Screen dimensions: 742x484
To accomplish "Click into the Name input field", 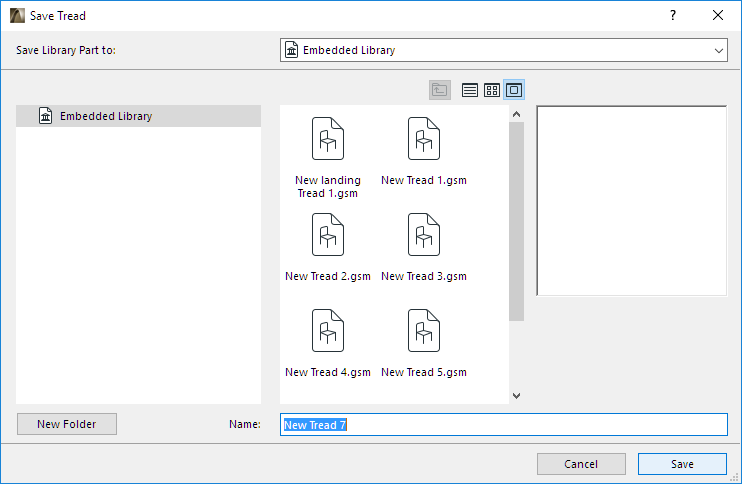I will point(504,424).
